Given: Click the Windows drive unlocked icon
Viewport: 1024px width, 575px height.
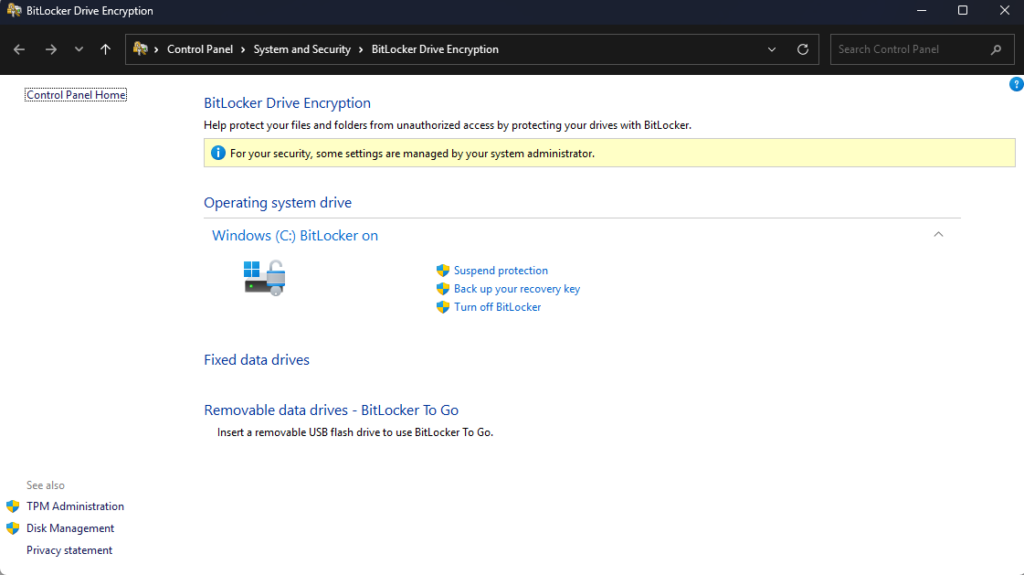Looking at the screenshot, I should click(264, 278).
